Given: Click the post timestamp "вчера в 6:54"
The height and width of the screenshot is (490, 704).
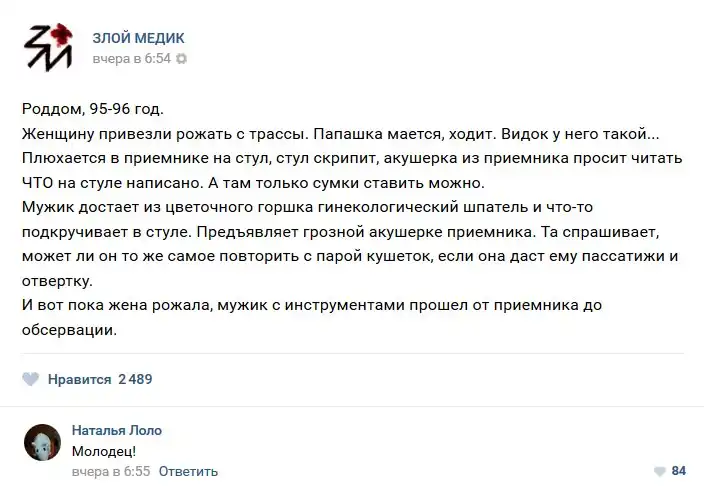Looking at the screenshot, I should tap(131, 59).
